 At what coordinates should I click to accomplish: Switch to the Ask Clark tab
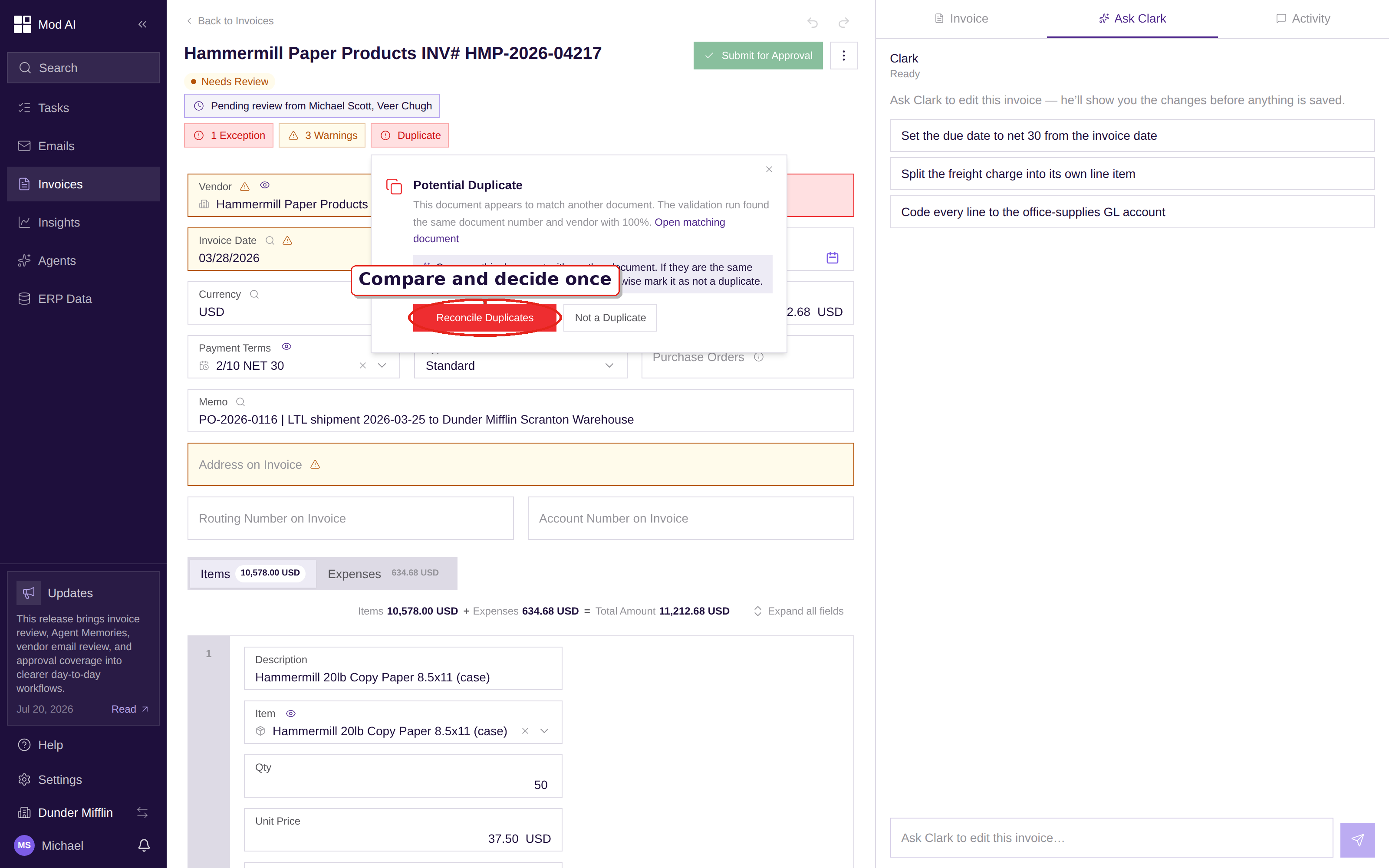[1132, 19]
